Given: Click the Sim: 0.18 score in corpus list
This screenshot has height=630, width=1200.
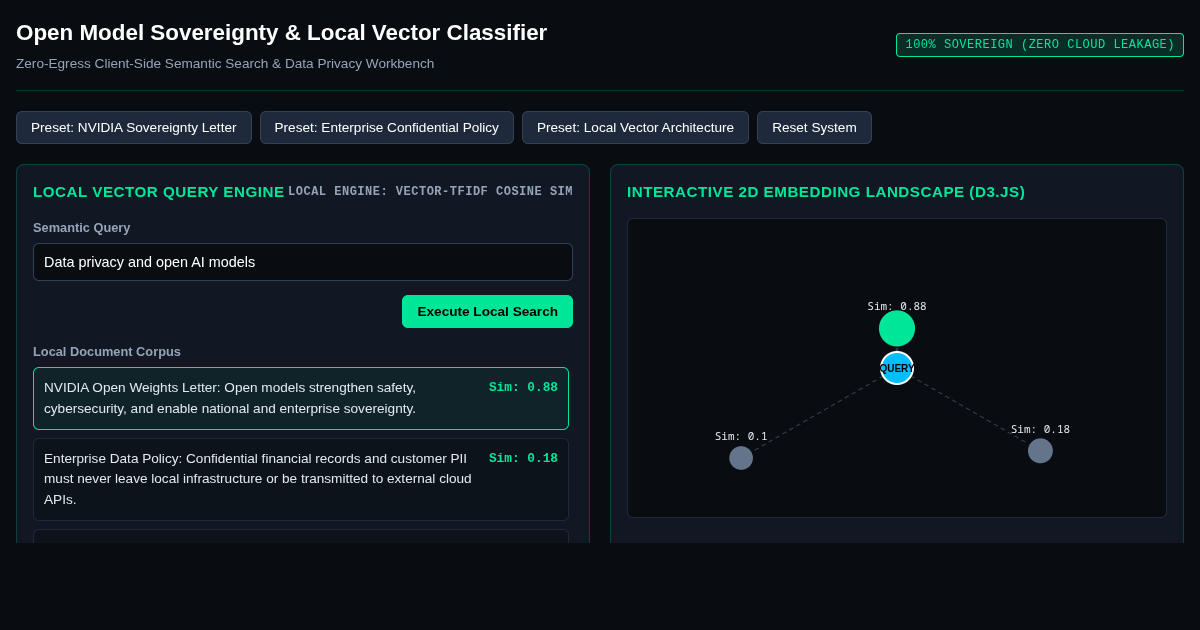Looking at the screenshot, I should [x=523, y=458].
